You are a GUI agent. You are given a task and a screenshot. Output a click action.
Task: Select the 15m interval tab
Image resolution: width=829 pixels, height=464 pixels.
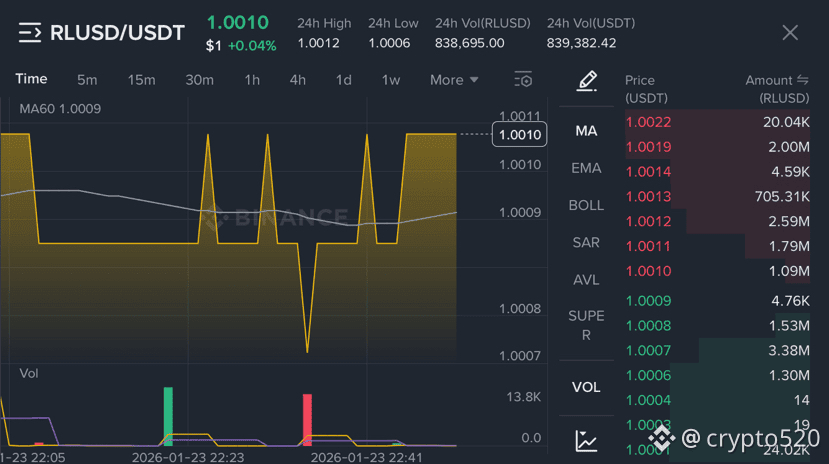[x=141, y=80]
